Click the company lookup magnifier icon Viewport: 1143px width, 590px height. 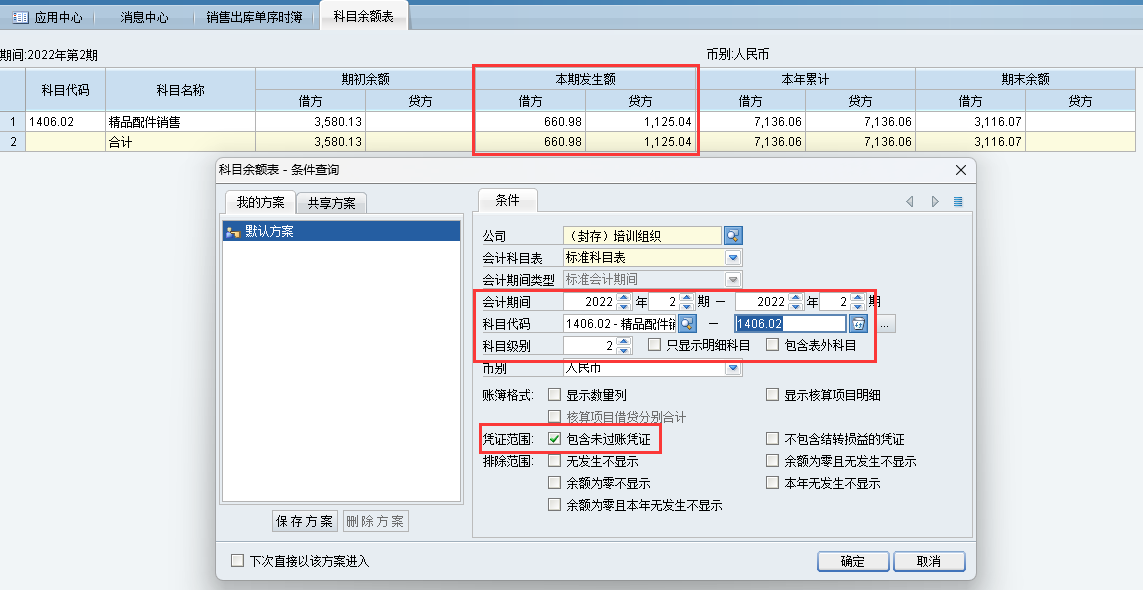click(733, 236)
